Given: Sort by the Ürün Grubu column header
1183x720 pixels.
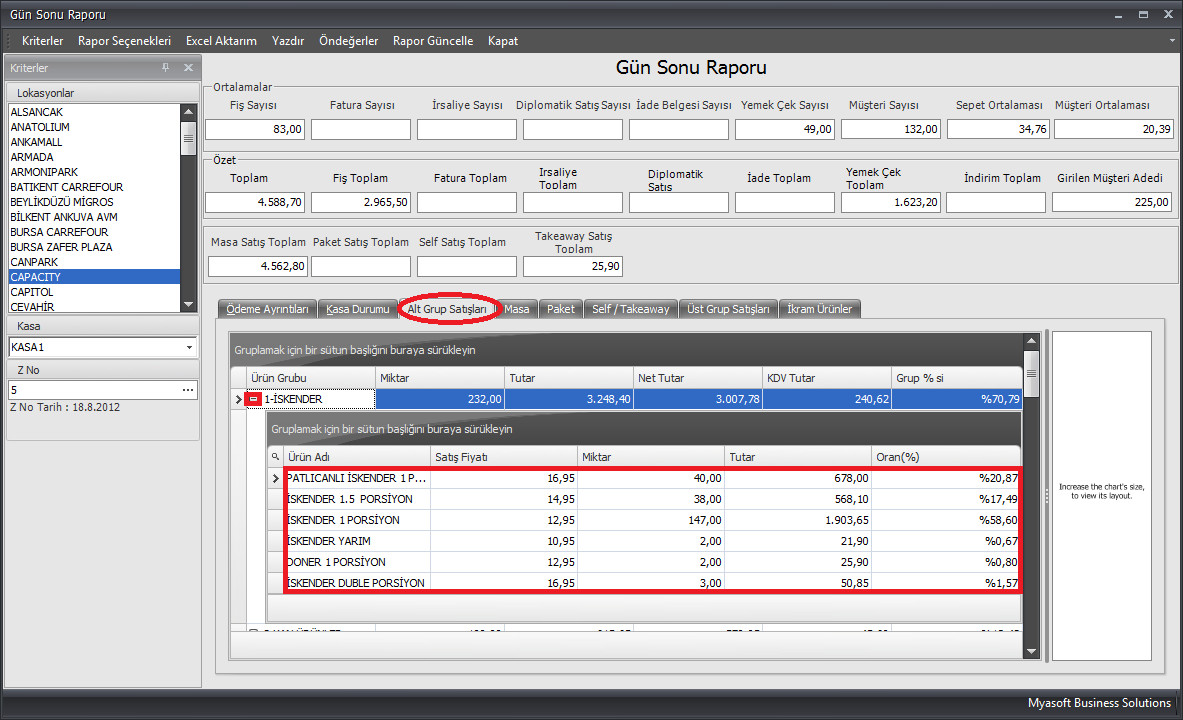Looking at the screenshot, I should [x=310, y=377].
